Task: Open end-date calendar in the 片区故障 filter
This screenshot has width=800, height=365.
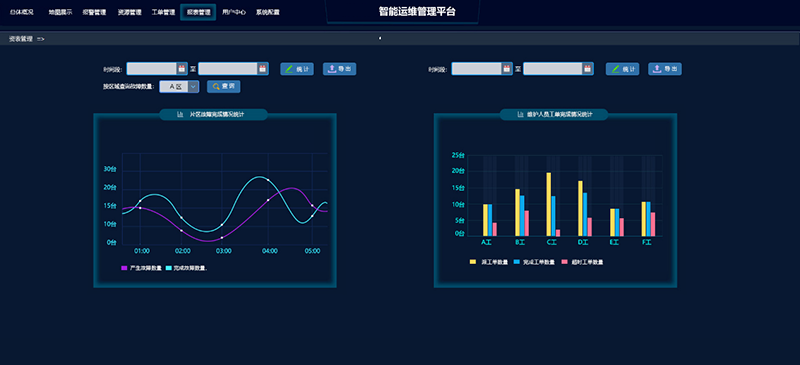Action: pyautogui.click(x=262, y=69)
